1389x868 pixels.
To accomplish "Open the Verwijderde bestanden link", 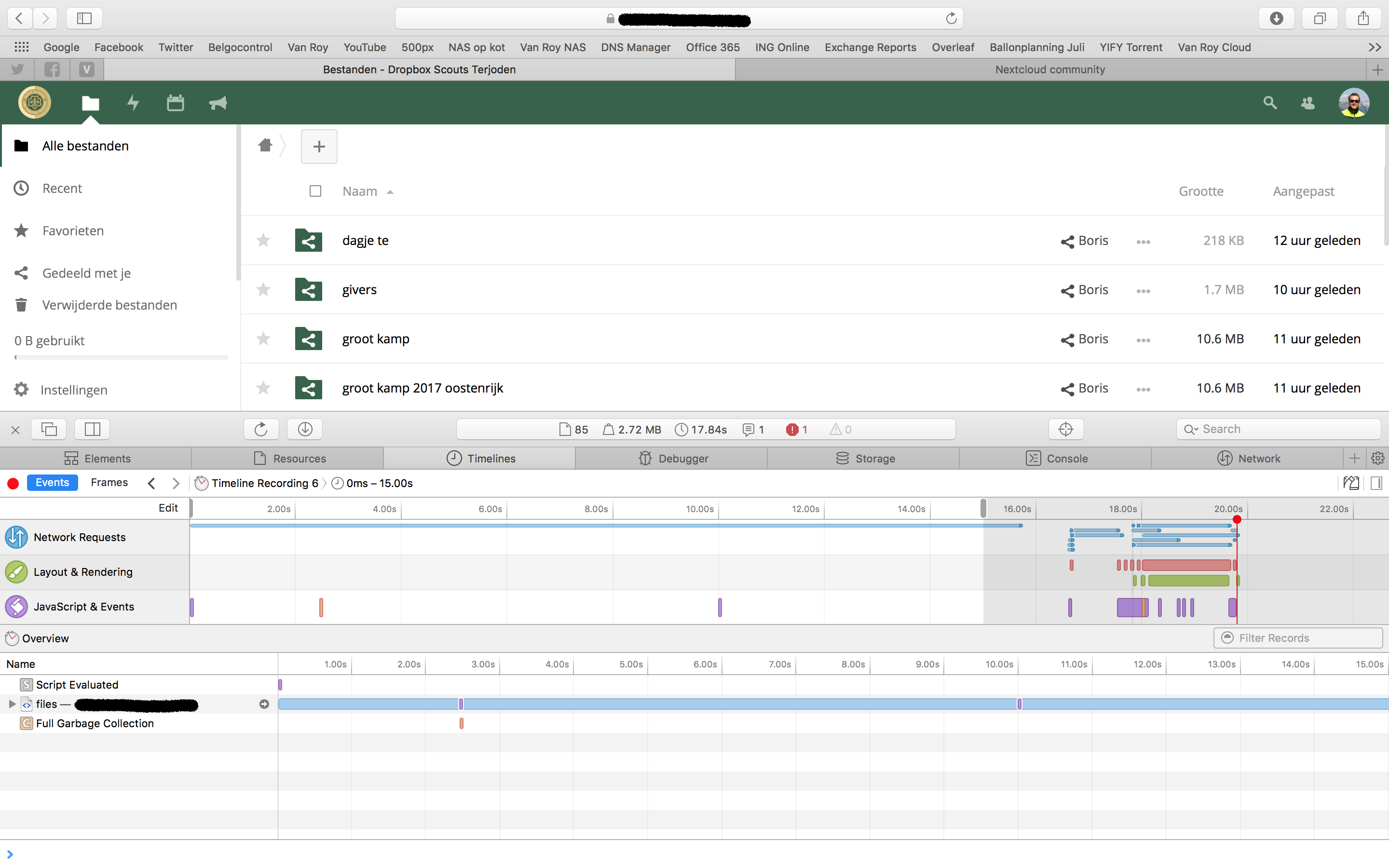I will [x=109, y=305].
